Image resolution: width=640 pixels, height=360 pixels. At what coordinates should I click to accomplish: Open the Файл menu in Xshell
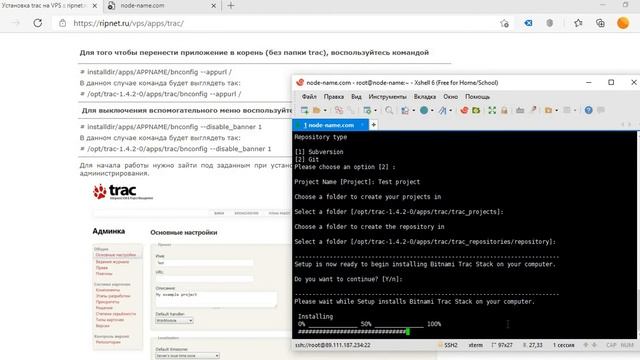(309, 97)
